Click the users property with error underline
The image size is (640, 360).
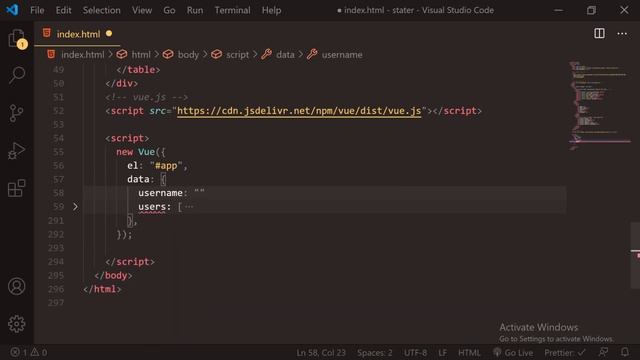tap(151, 207)
